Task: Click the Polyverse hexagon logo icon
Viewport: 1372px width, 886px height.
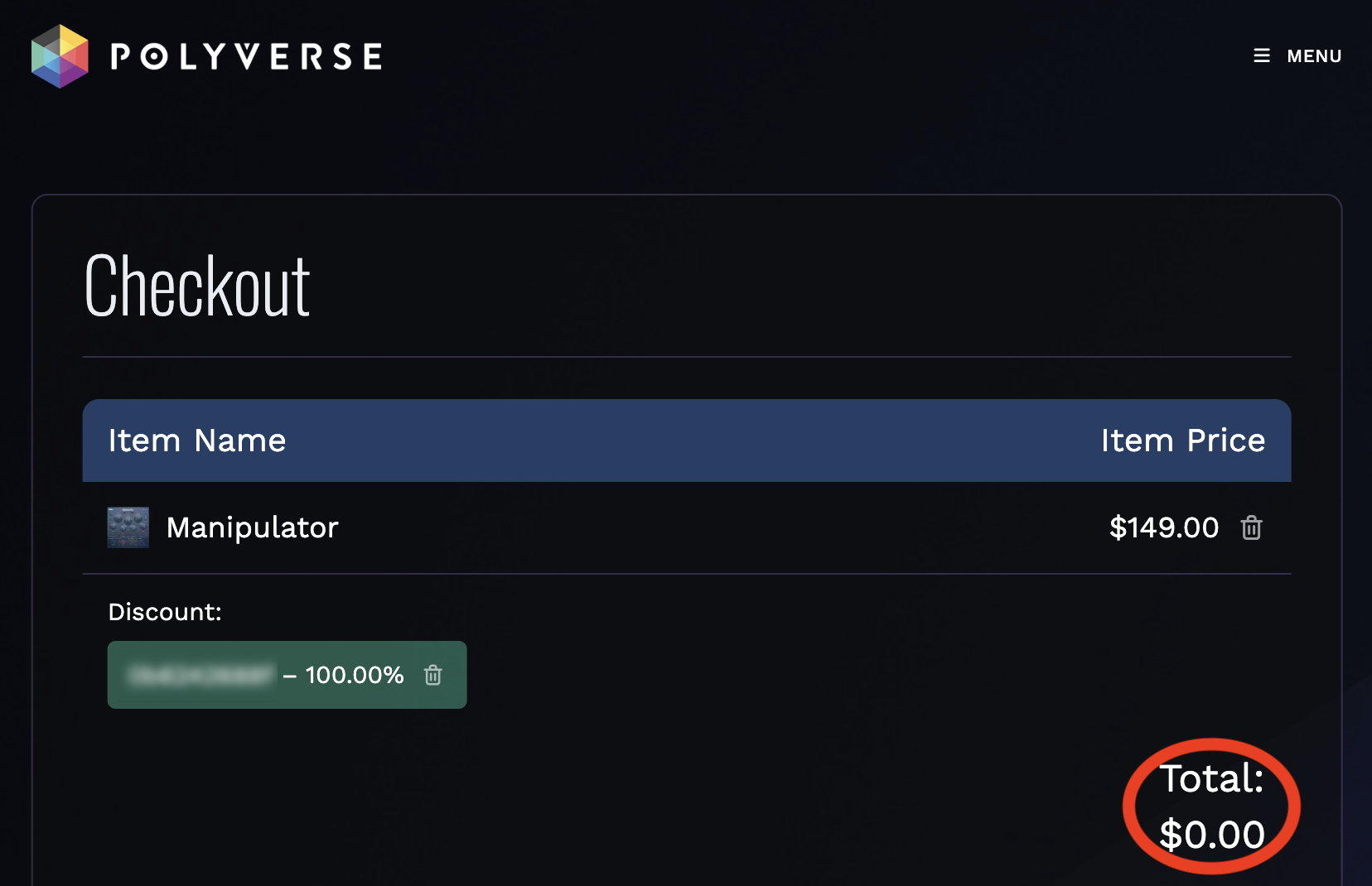Action: 60,56
